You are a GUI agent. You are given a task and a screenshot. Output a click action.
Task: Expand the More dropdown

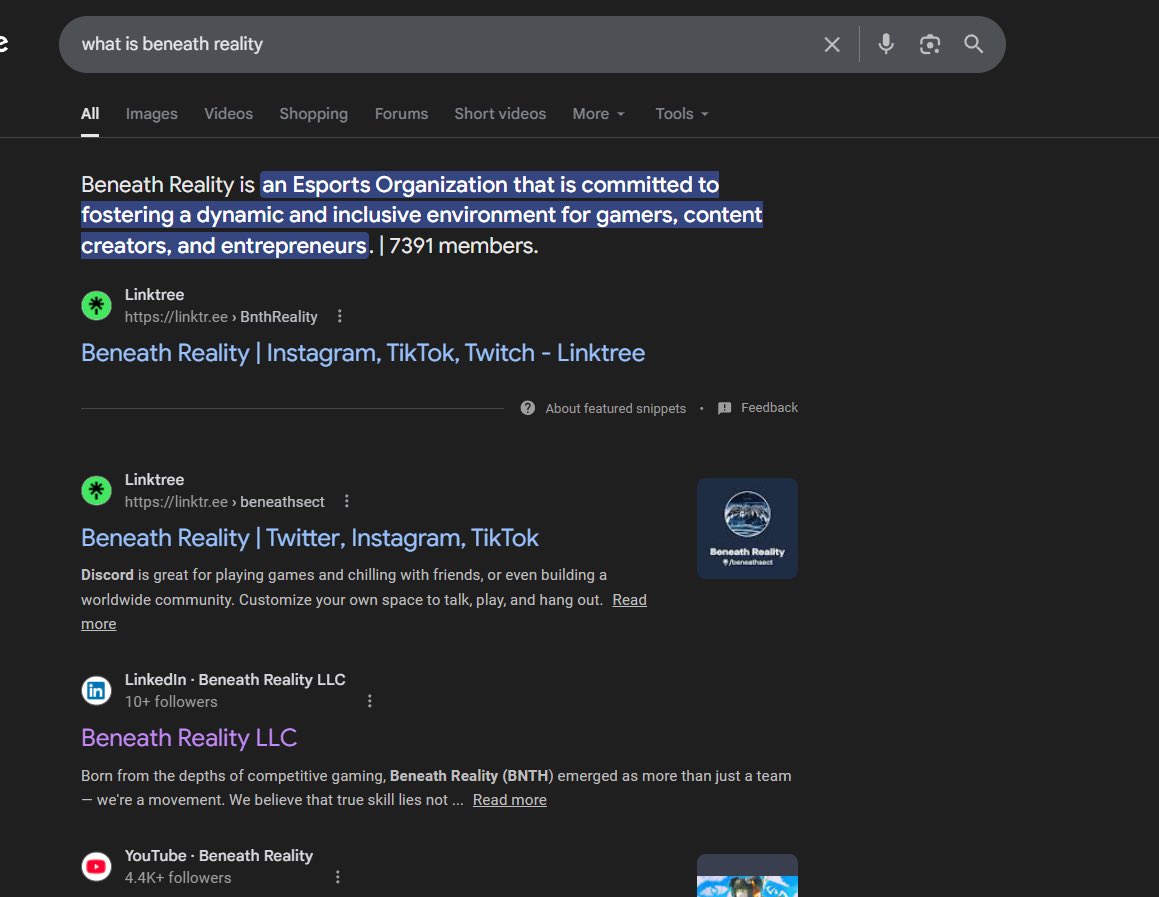click(x=599, y=114)
